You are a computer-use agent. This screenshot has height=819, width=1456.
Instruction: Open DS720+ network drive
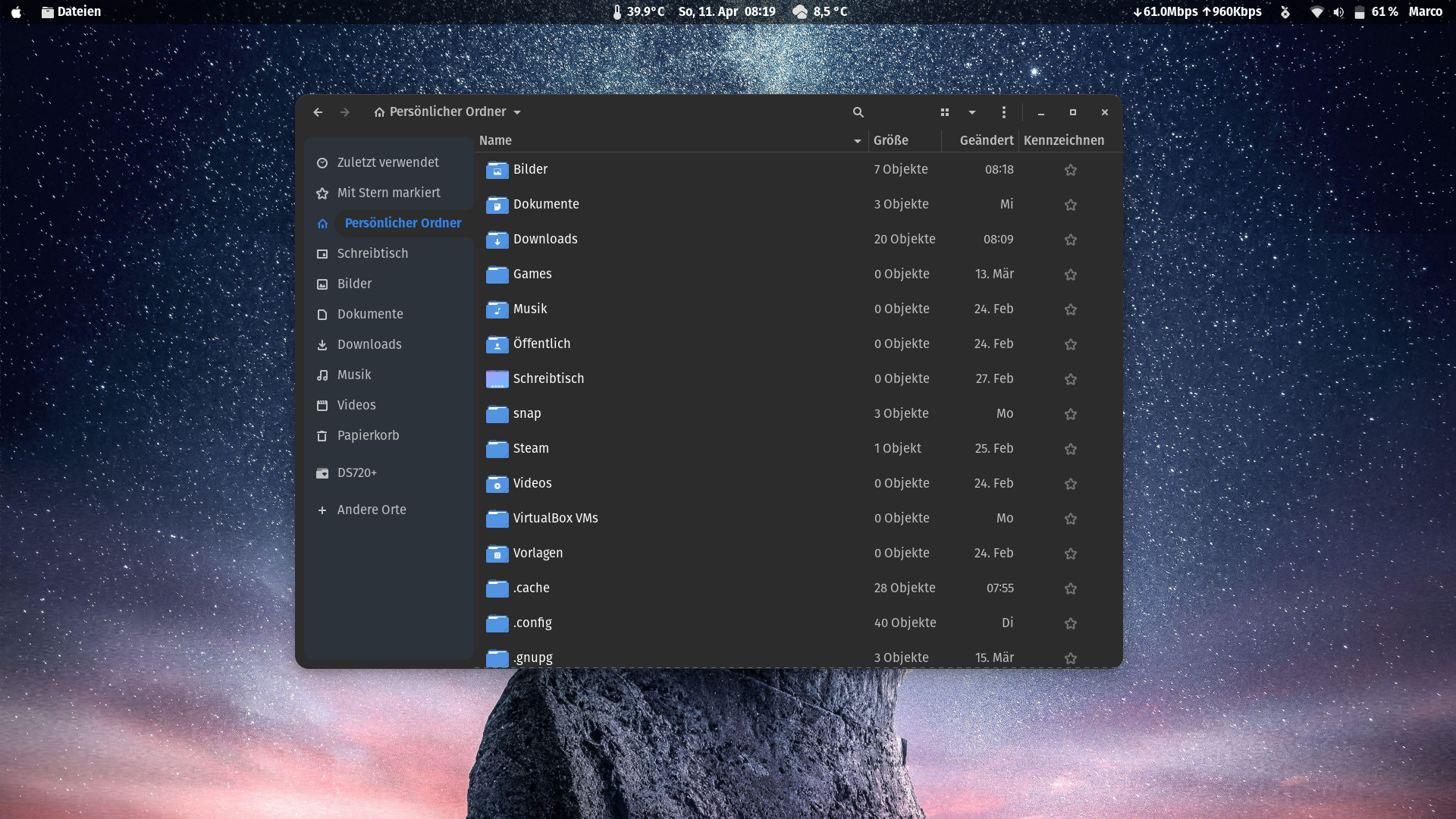356,472
